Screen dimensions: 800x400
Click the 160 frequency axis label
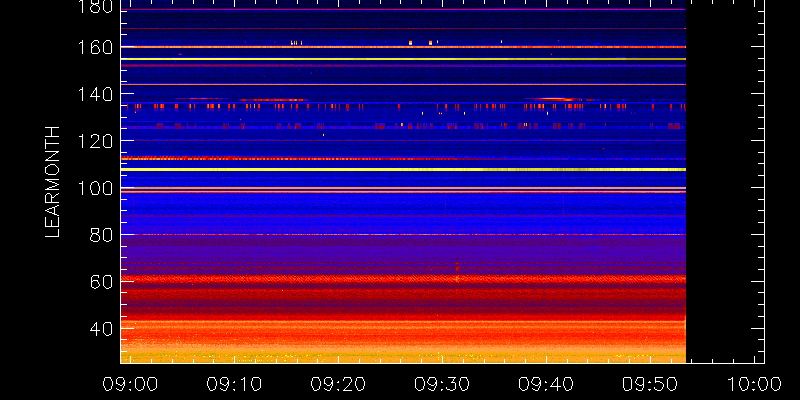pyautogui.click(x=96, y=47)
